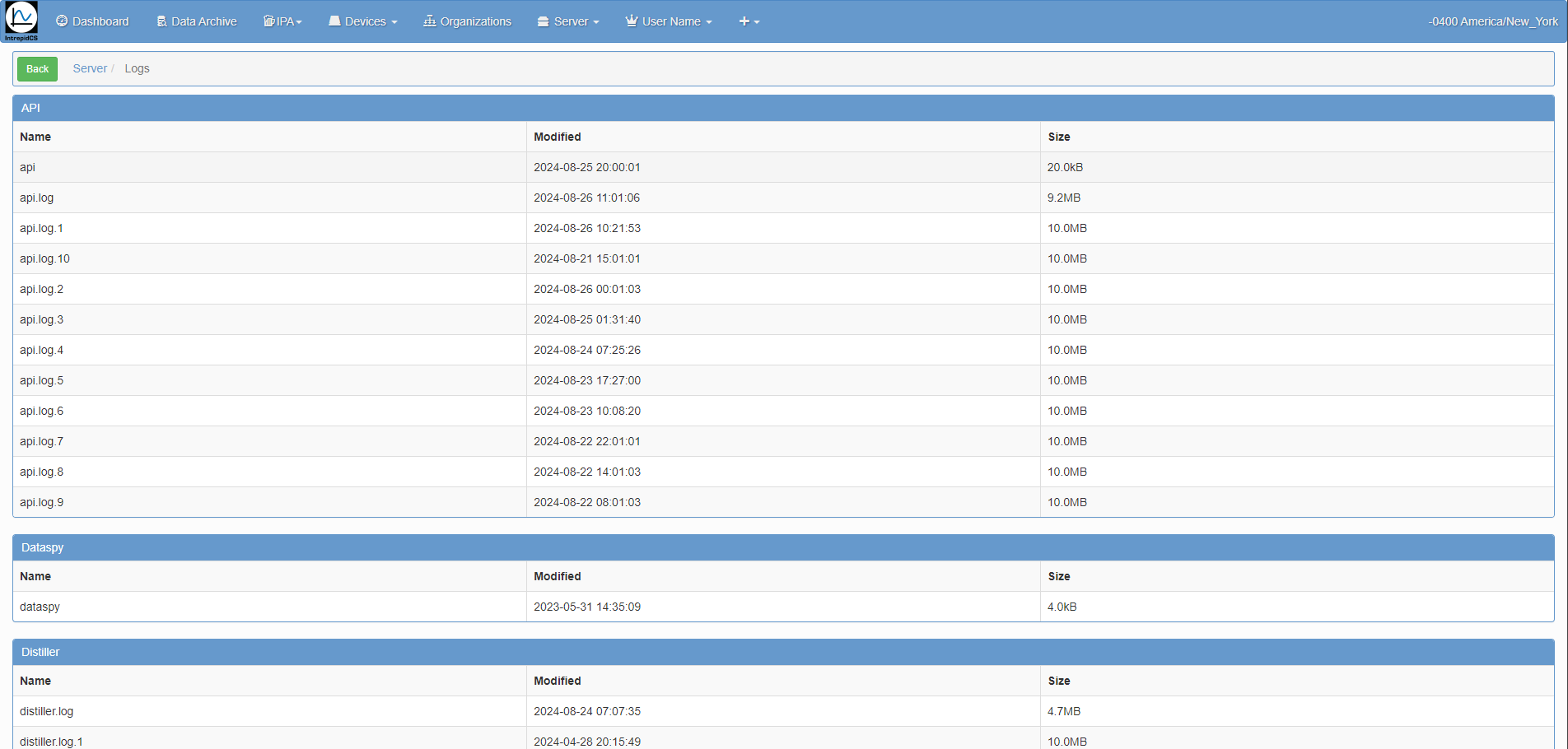1568x749 pixels.
Task: Click the Logs breadcrumb text
Action: coord(137,68)
